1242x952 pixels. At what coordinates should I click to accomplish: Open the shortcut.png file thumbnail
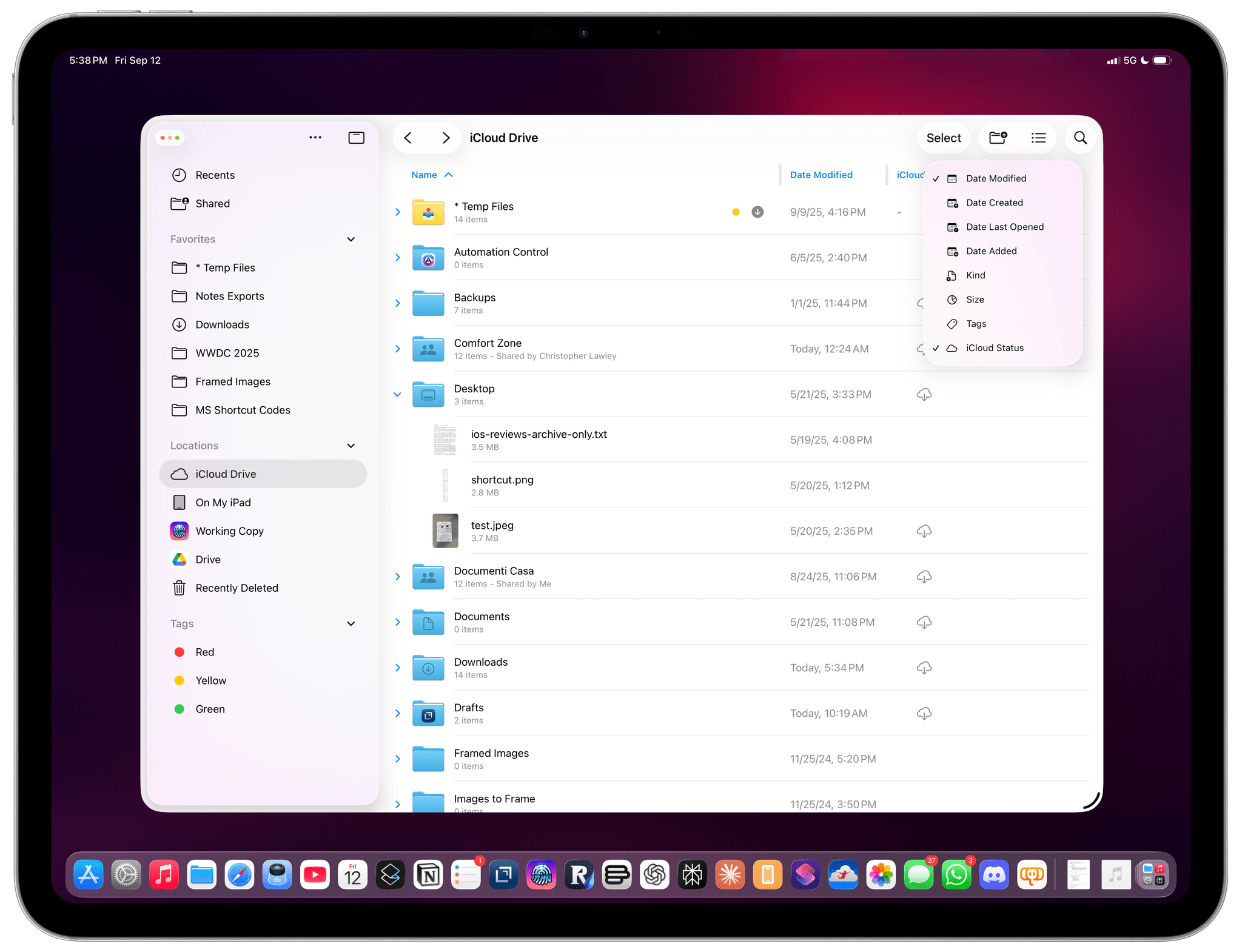click(x=445, y=485)
